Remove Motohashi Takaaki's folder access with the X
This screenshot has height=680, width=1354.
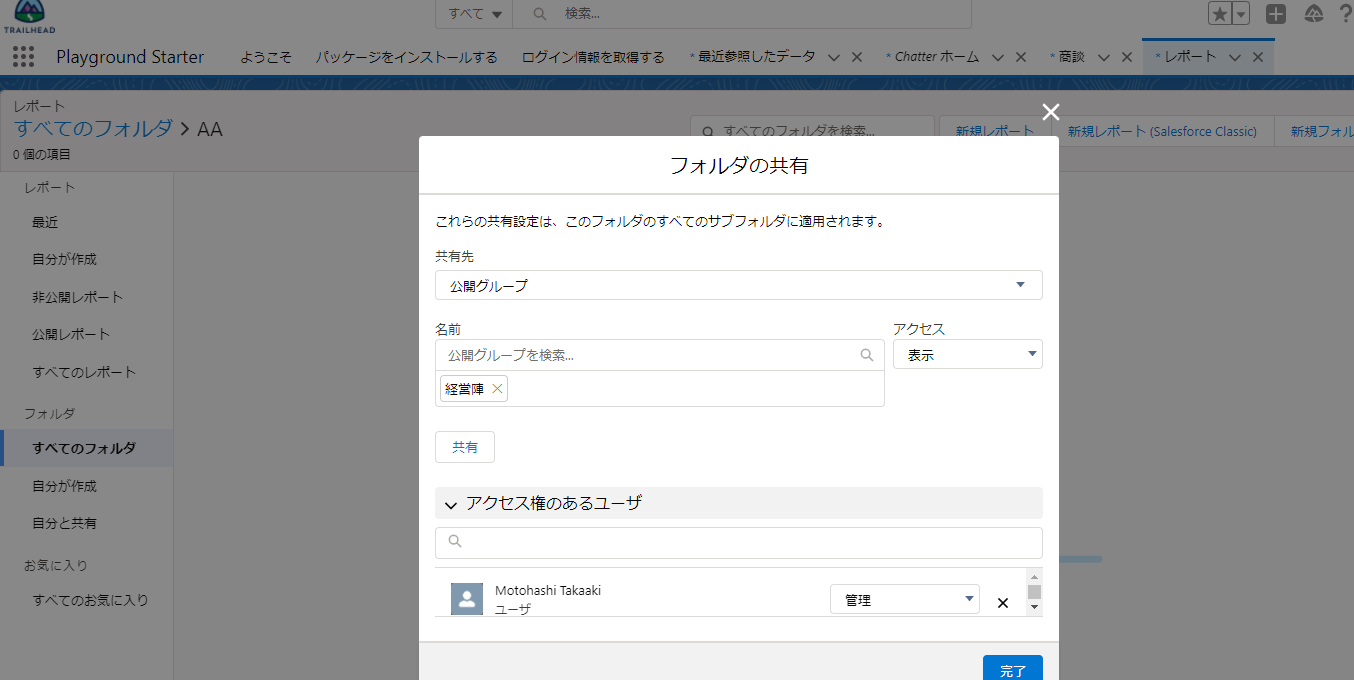point(1002,602)
